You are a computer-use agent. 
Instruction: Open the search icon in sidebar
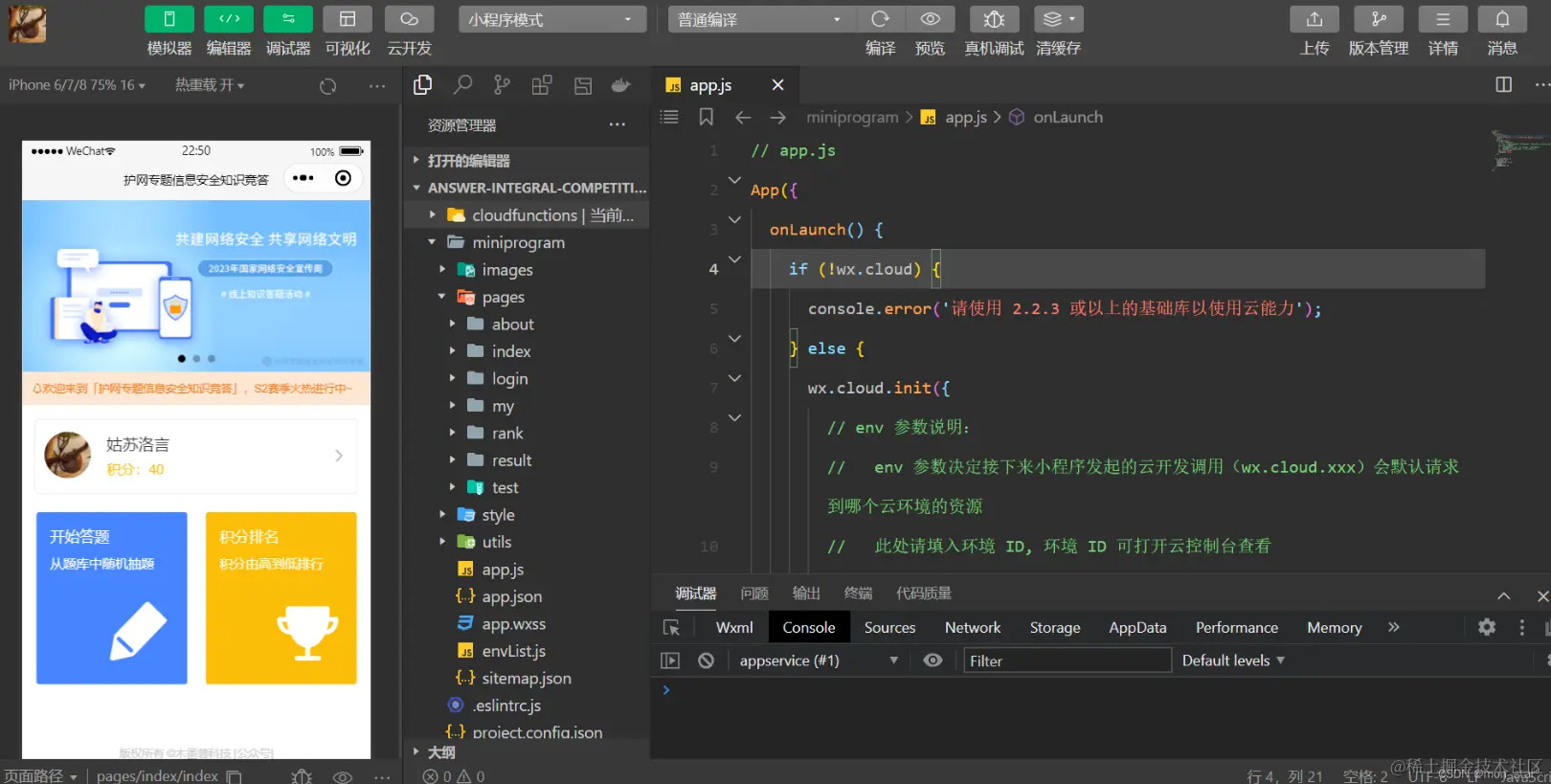coord(462,85)
